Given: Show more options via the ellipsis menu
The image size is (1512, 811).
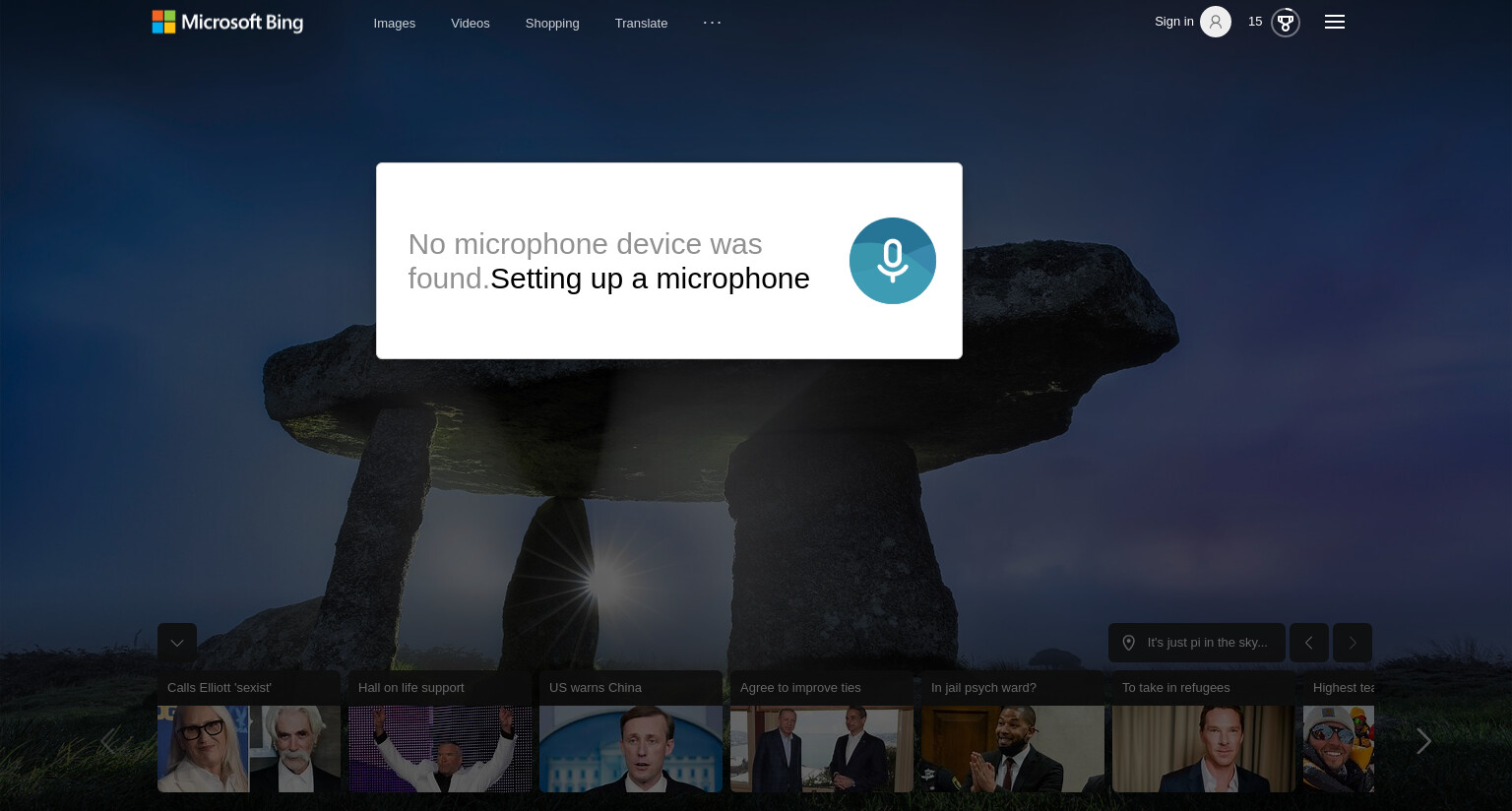Looking at the screenshot, I should [x=713, y=22].
